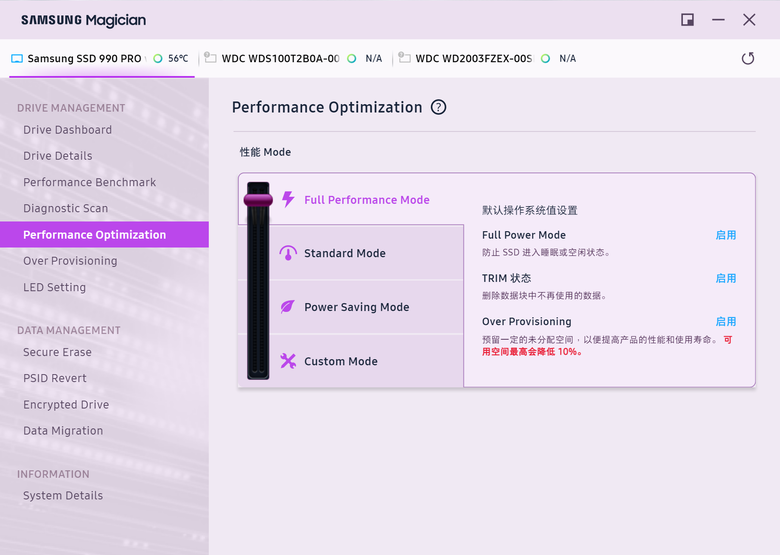Select the Samsung SSD 990 PRO tab
The width and height of the screenshot is (780, 555).
[x=101, y=59]
